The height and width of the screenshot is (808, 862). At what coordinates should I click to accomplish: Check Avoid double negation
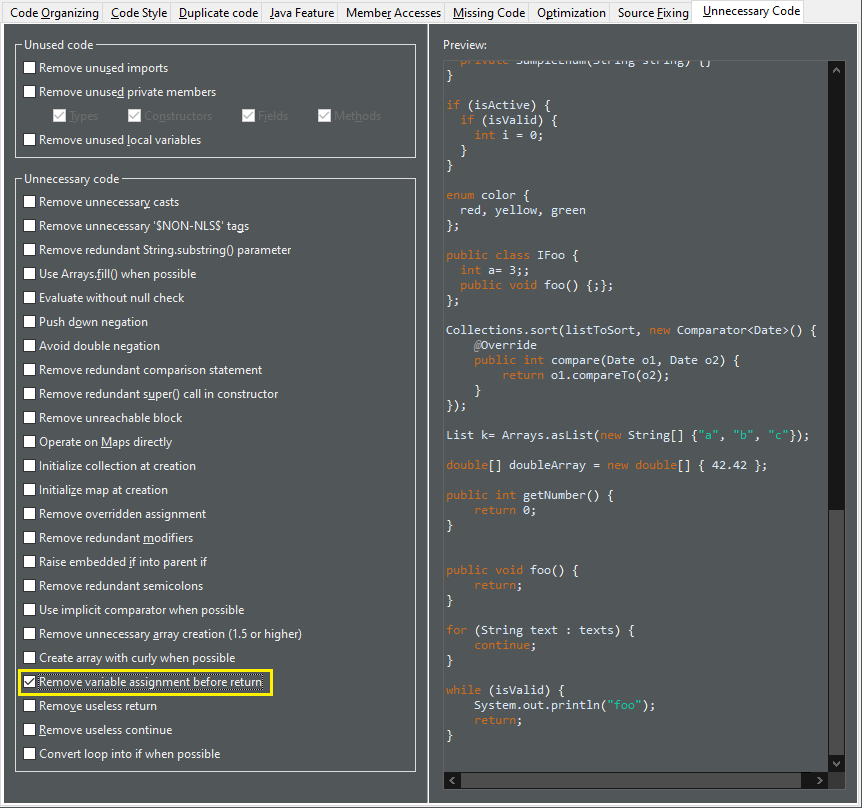point(30,346)
